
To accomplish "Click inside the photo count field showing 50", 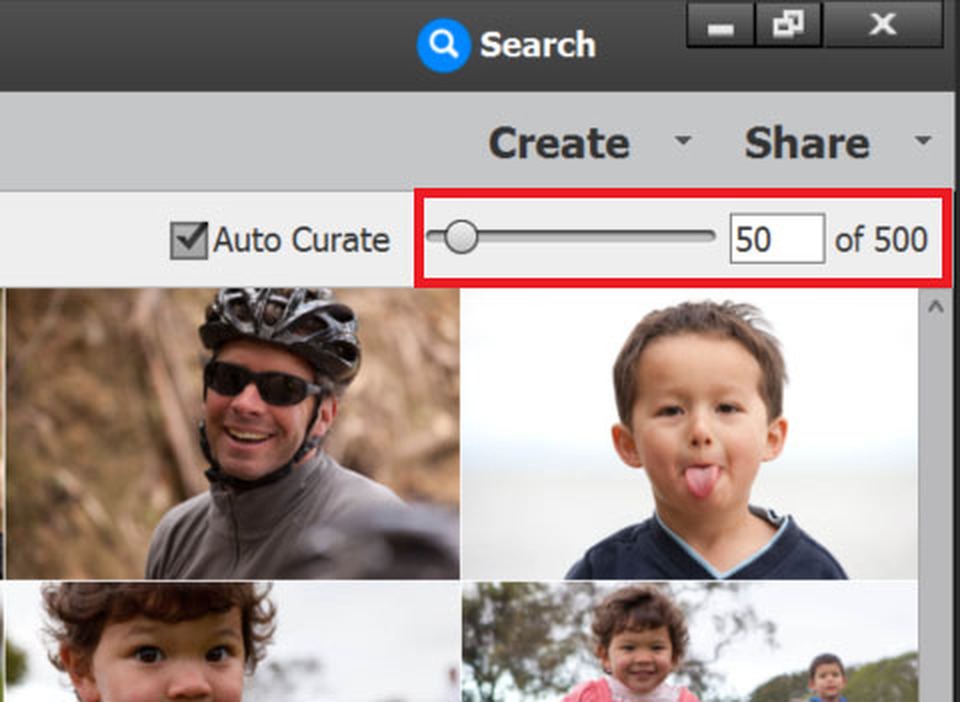I will (777, 239).
